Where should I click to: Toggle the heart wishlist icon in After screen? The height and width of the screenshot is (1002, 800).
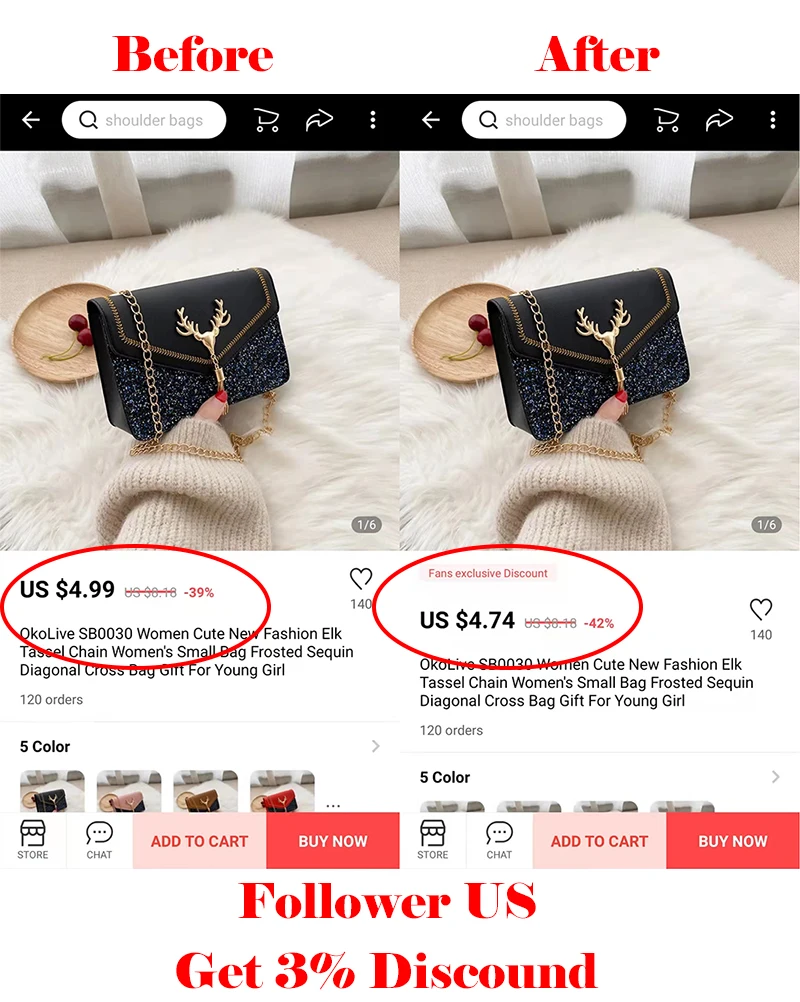click(761, 609)
